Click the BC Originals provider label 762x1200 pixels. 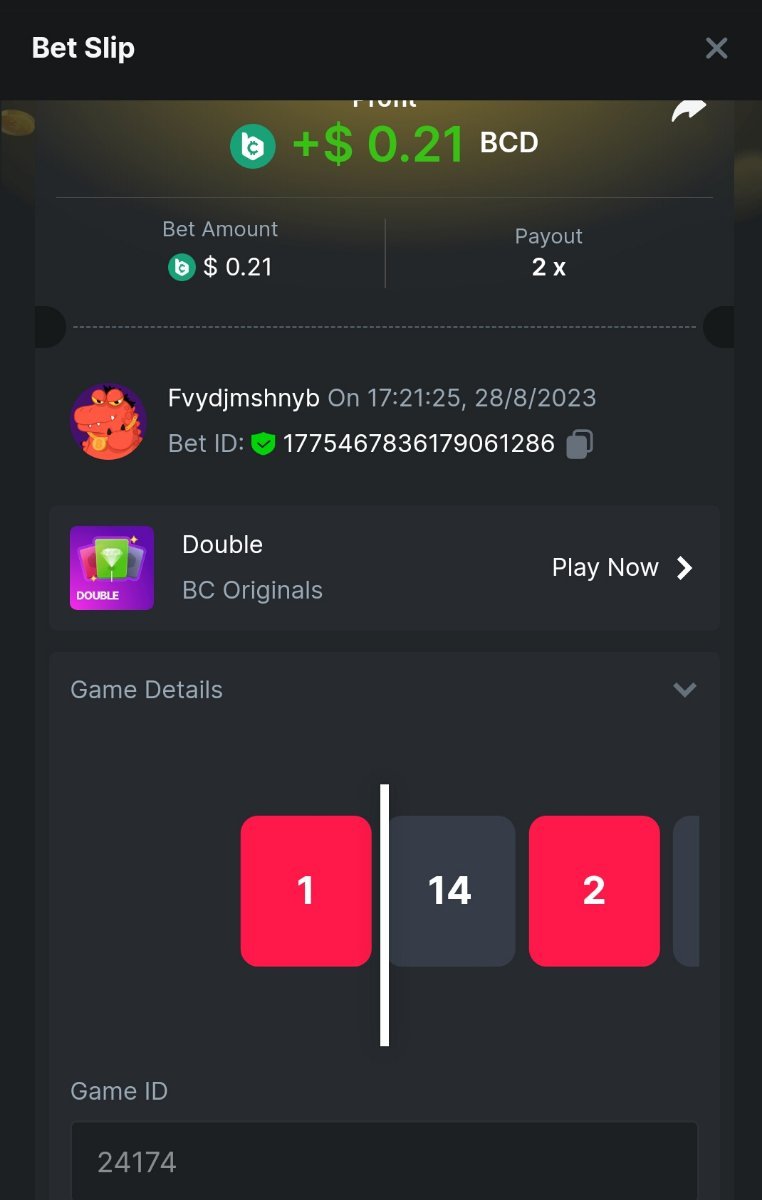click(253, 590)
